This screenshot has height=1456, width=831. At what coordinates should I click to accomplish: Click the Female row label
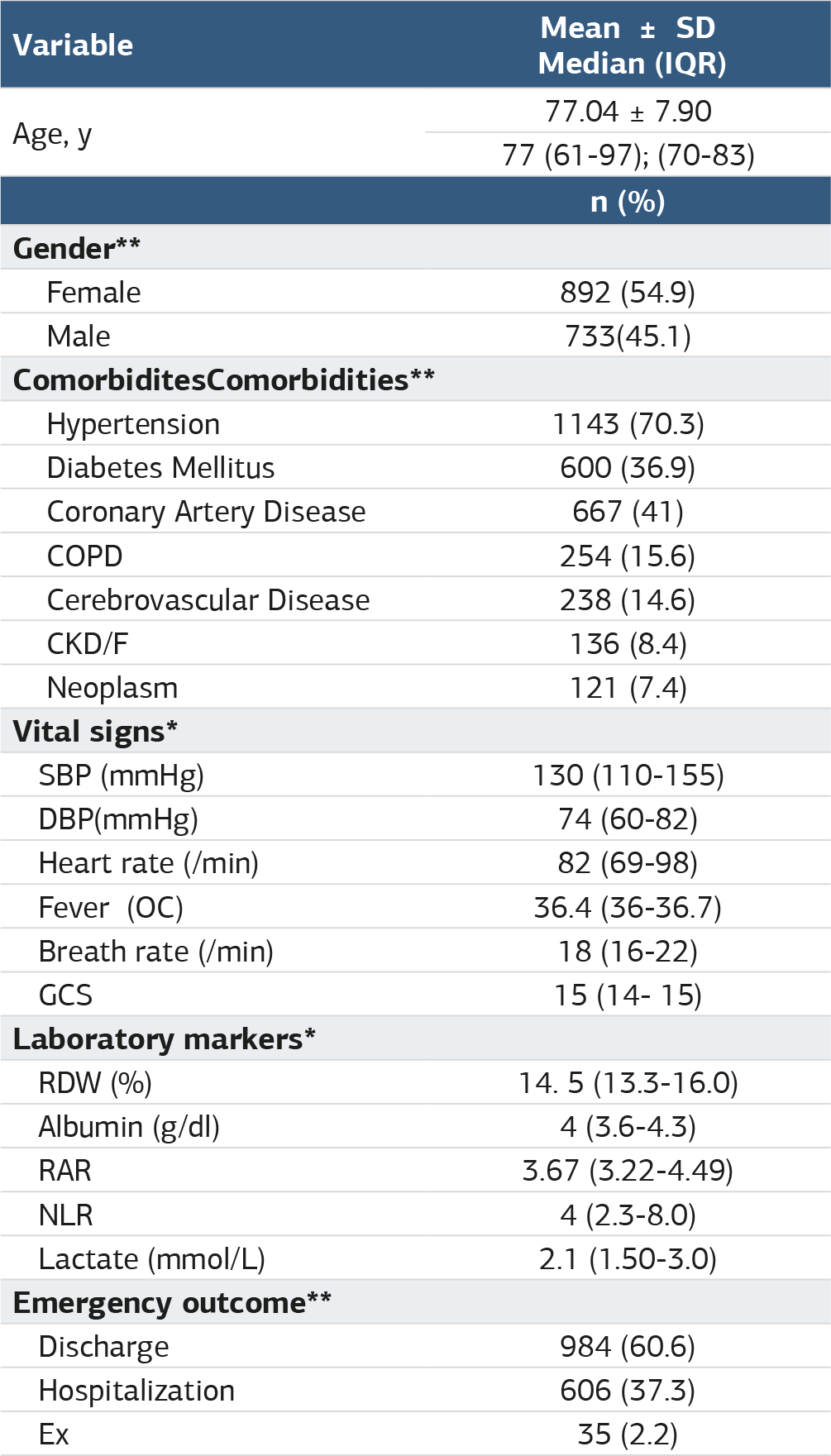click(x=93, y=293)
